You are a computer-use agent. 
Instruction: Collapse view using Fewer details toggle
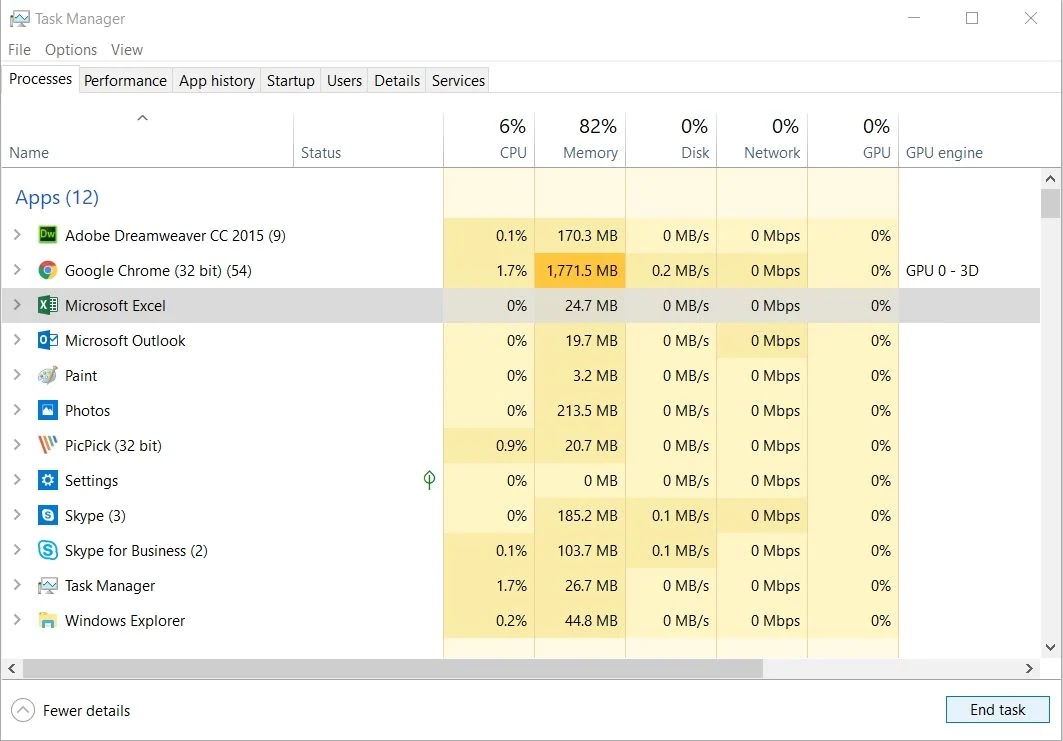pos(23,710)
